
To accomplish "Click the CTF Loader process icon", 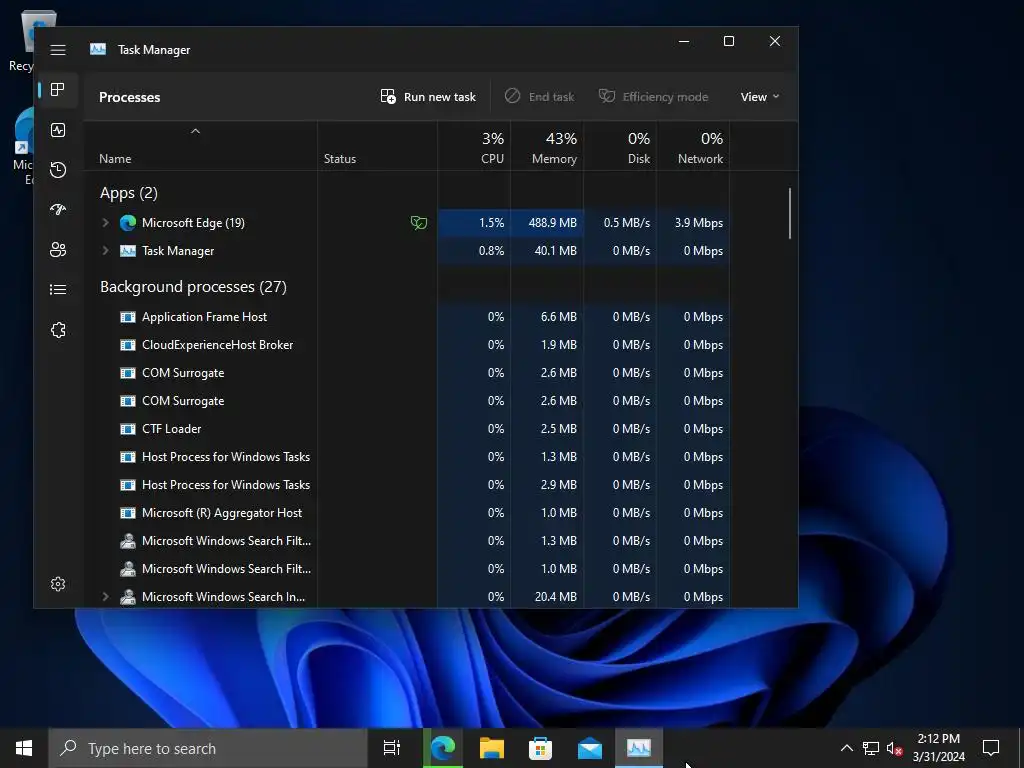I will tap(128, 429).
